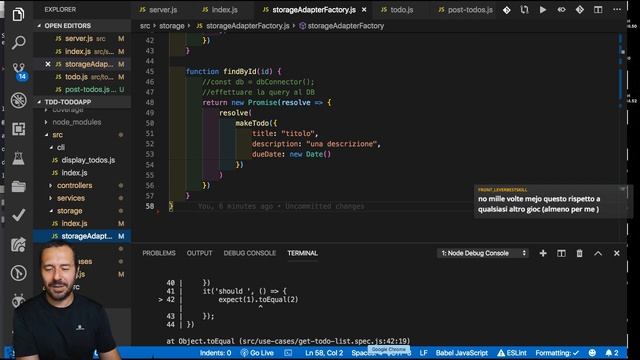Image resolution: width=640 pixels, height=360 pixels.
Task: Select the TERMINAL panel tab
Action: click(x=302, y=253)
